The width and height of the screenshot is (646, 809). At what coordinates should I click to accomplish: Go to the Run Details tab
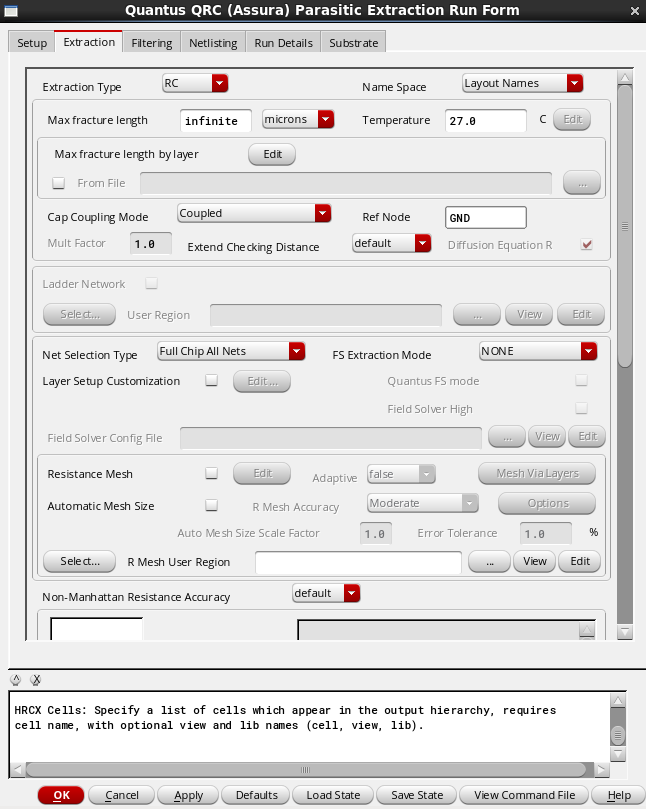(x=283, y=43)
